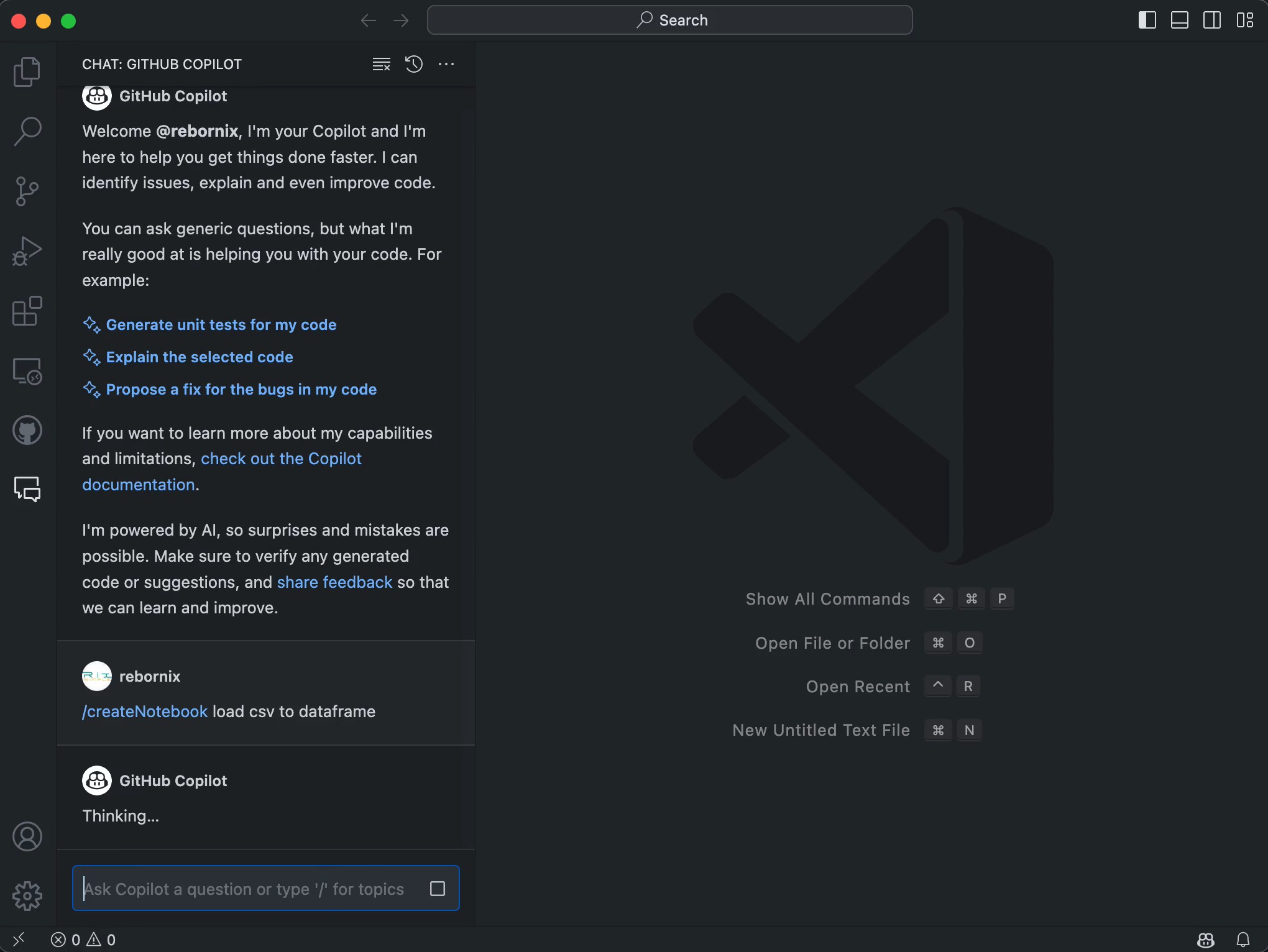
Task: Toggle the bottom panel visibility
Action: click(1179, 20)
